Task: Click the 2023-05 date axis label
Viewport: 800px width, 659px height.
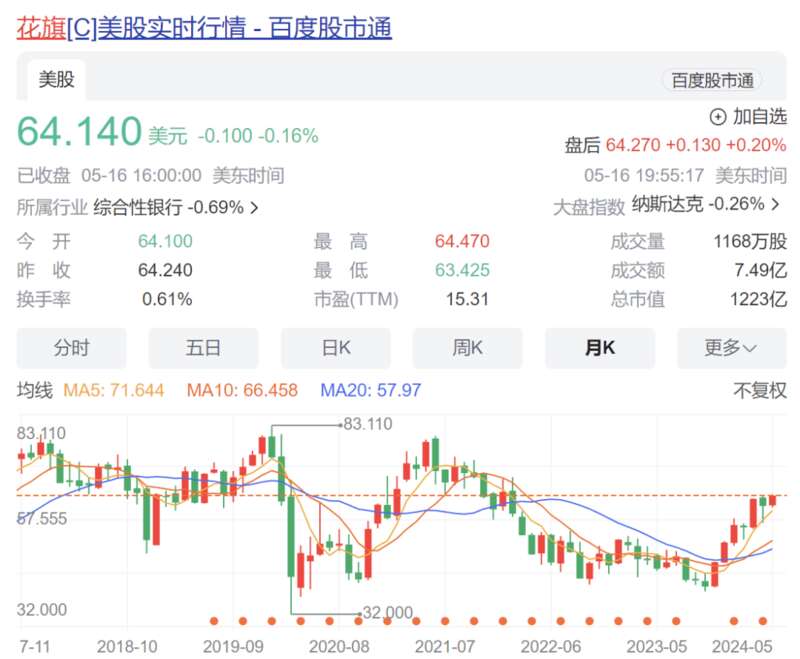Action: coord(657,647)
